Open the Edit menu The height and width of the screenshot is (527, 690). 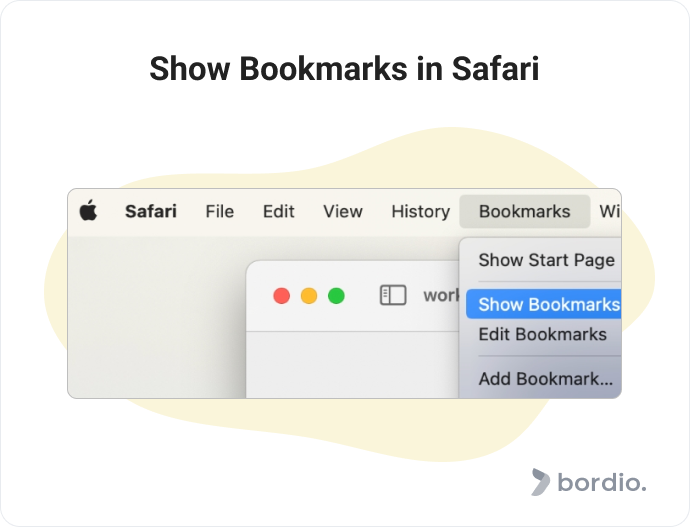pyautogui.click(x=279, y=212)
